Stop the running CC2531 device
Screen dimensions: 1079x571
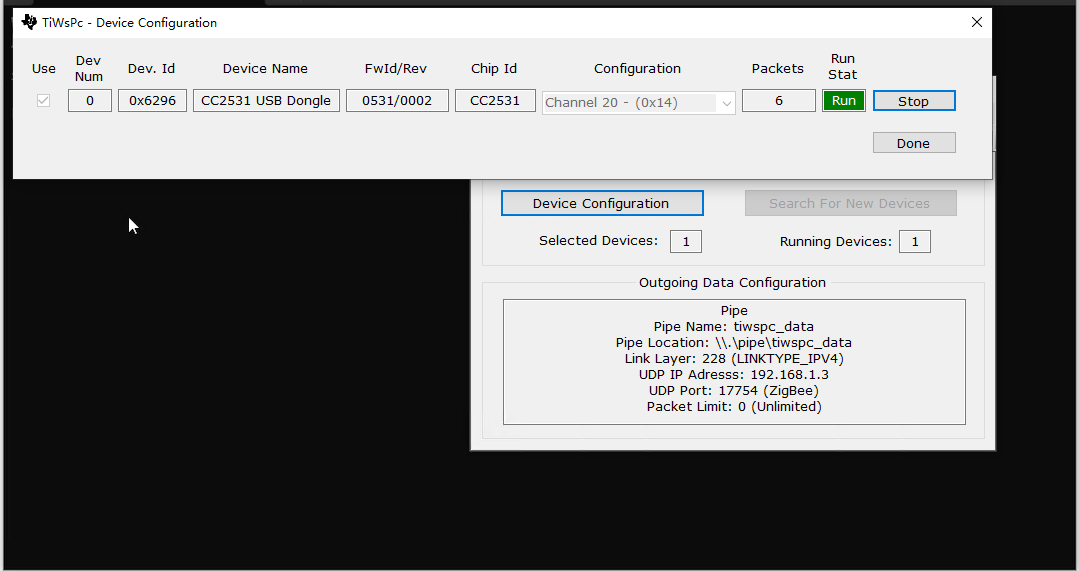pos(914,100)
